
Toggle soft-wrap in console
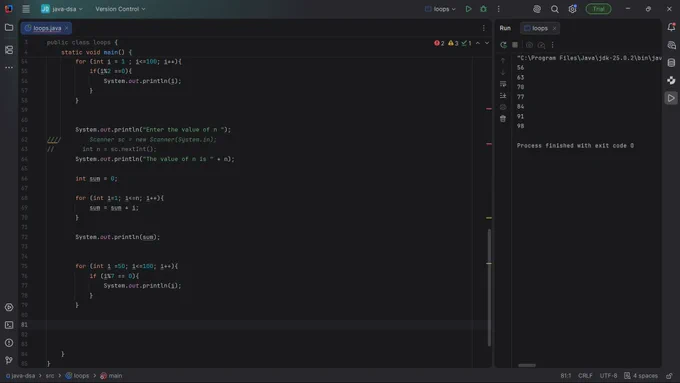503,84
